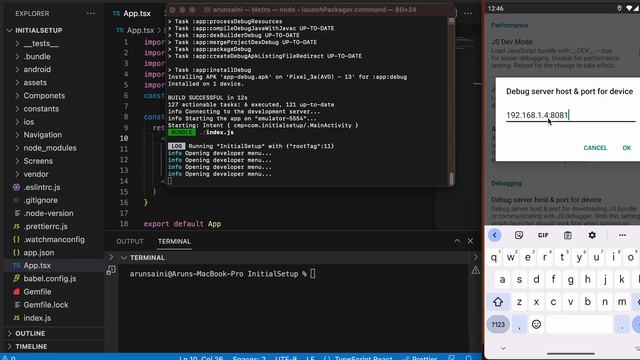The image size is (640, 360).
Task: Hide the keyboard with down chevron
Action: point(503,348)
